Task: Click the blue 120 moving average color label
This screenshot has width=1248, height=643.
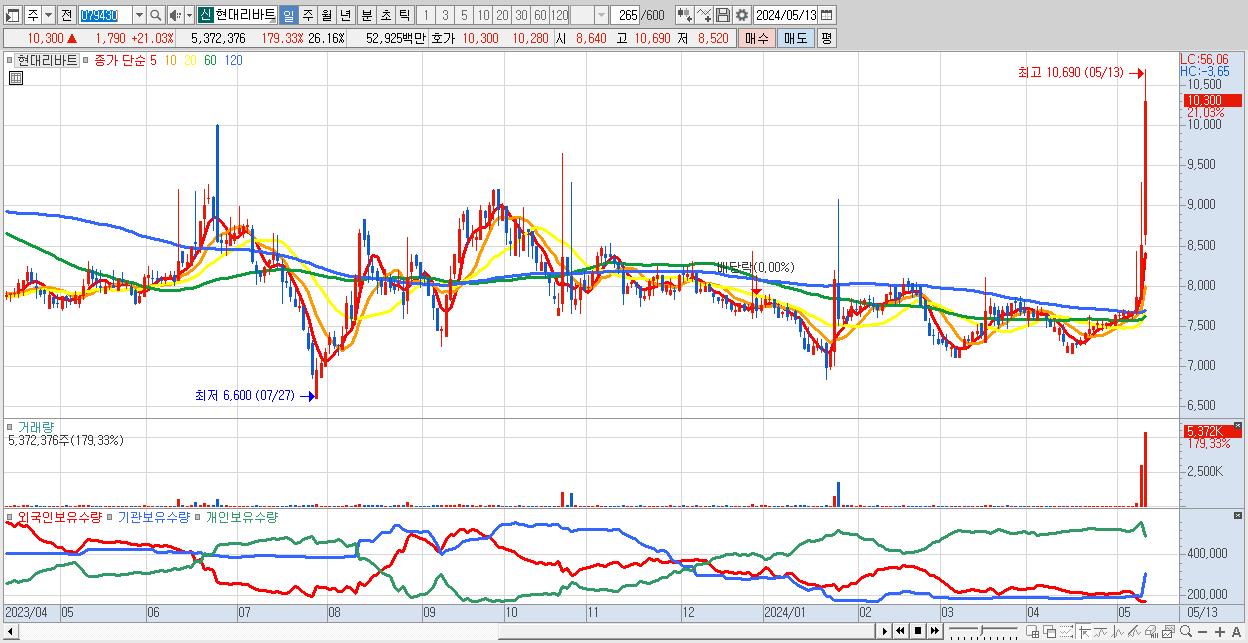Action: tap(233, 60)
